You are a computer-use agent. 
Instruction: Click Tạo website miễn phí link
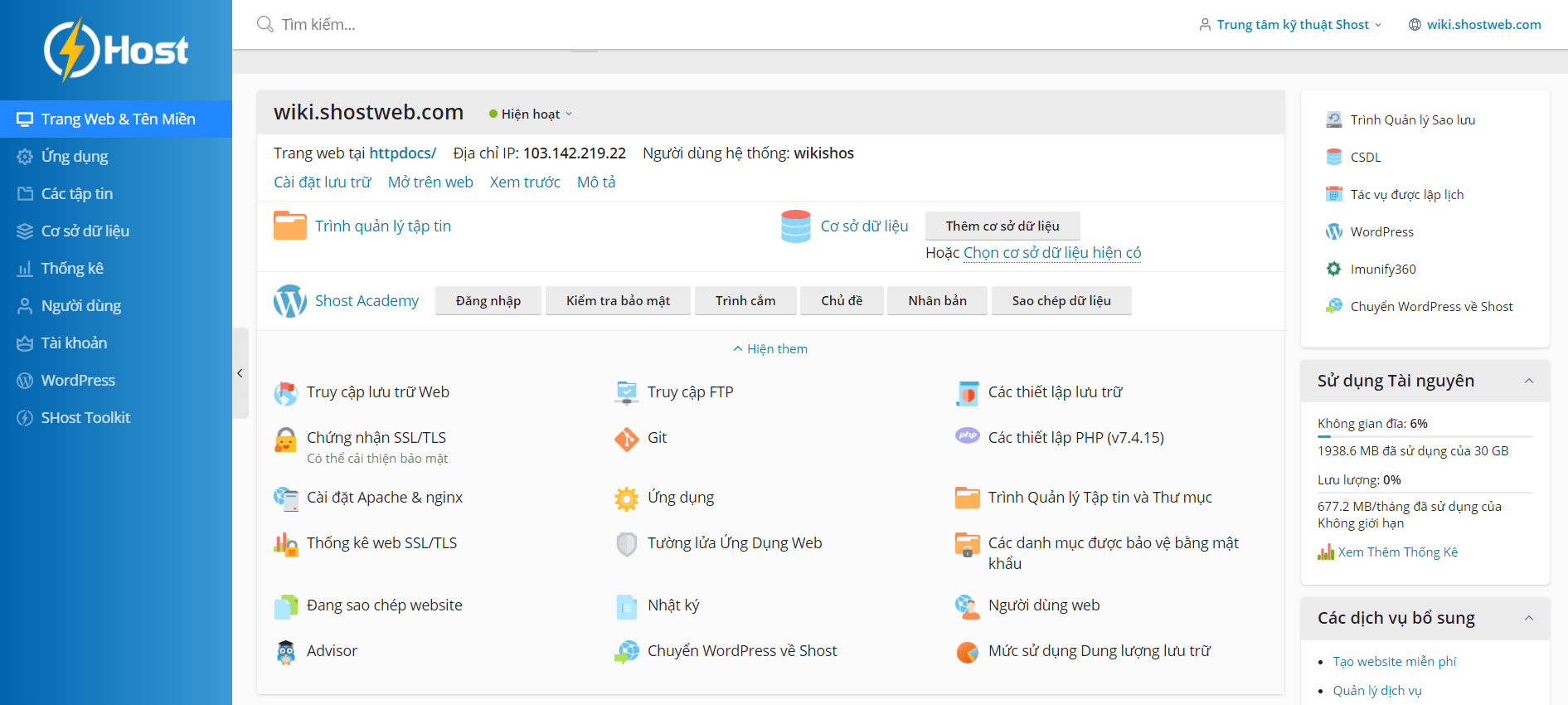coord(1395,662)
